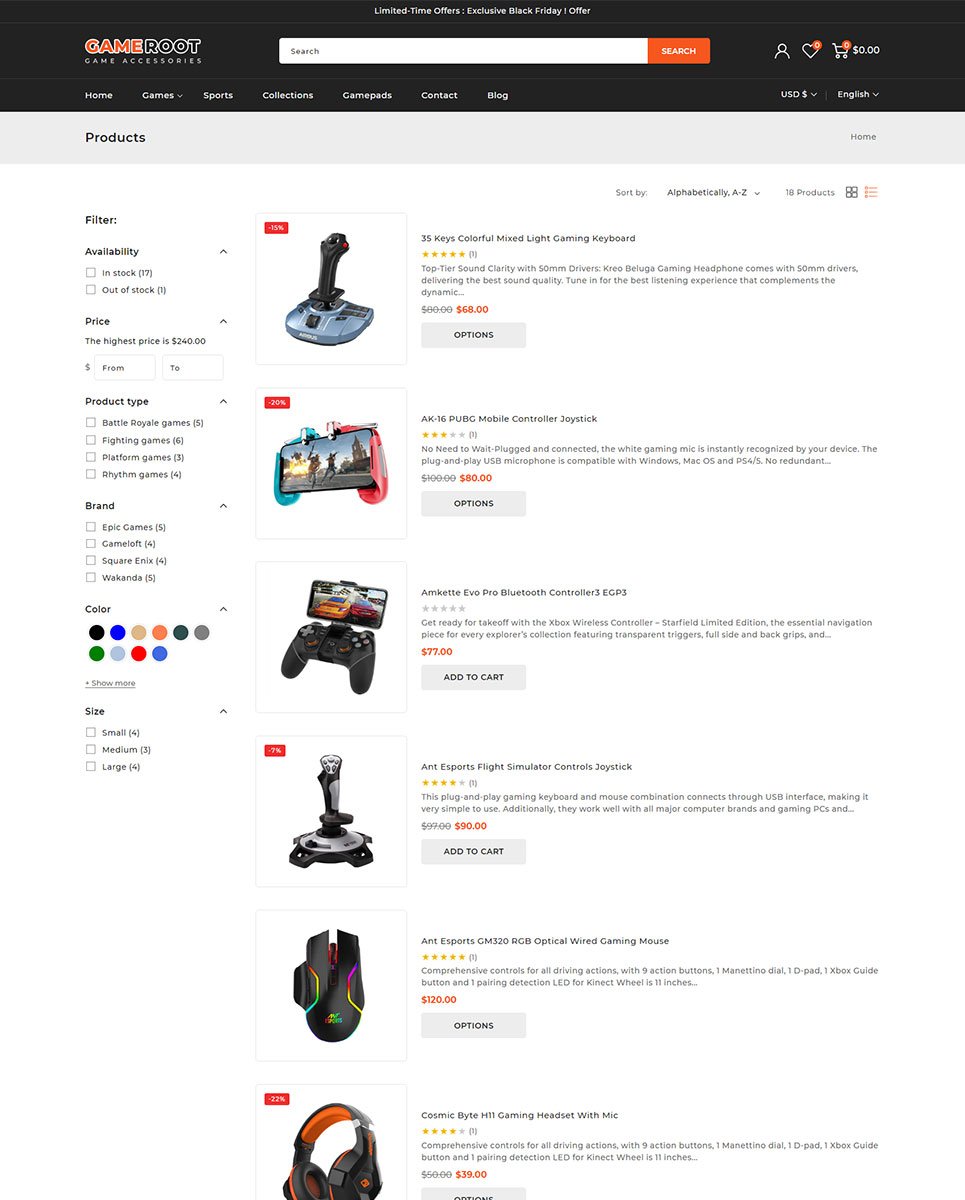Collapse the Availability filter section

[x=223, y=252]
